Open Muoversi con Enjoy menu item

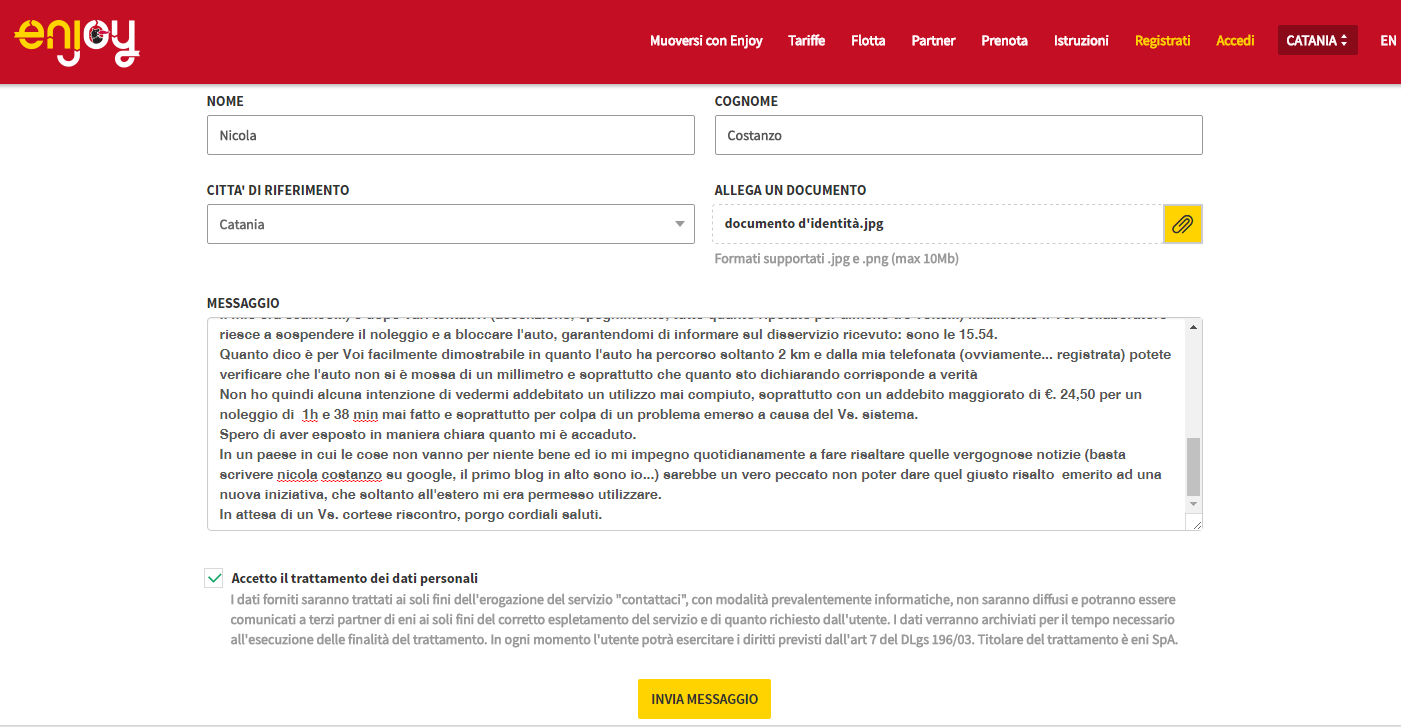[706, 41]
